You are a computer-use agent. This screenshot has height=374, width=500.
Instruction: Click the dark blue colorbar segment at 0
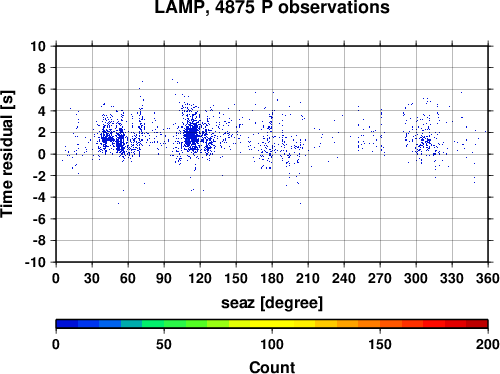67,324
